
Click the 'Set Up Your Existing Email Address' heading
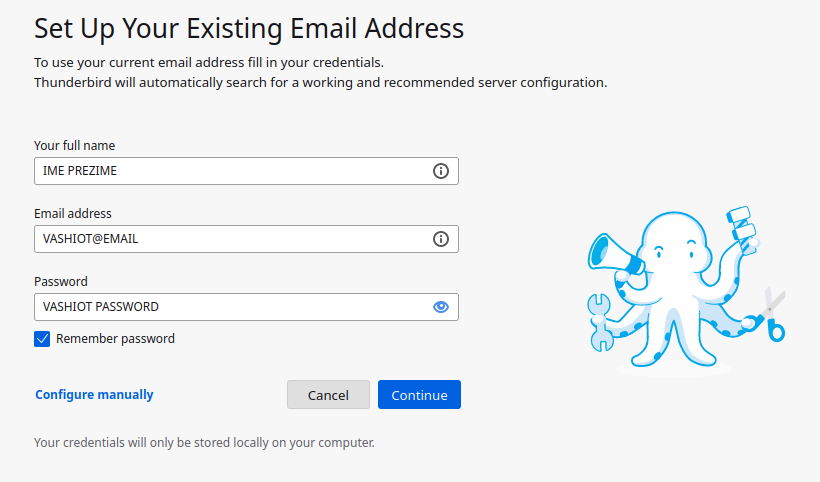[x=249, y=28]
